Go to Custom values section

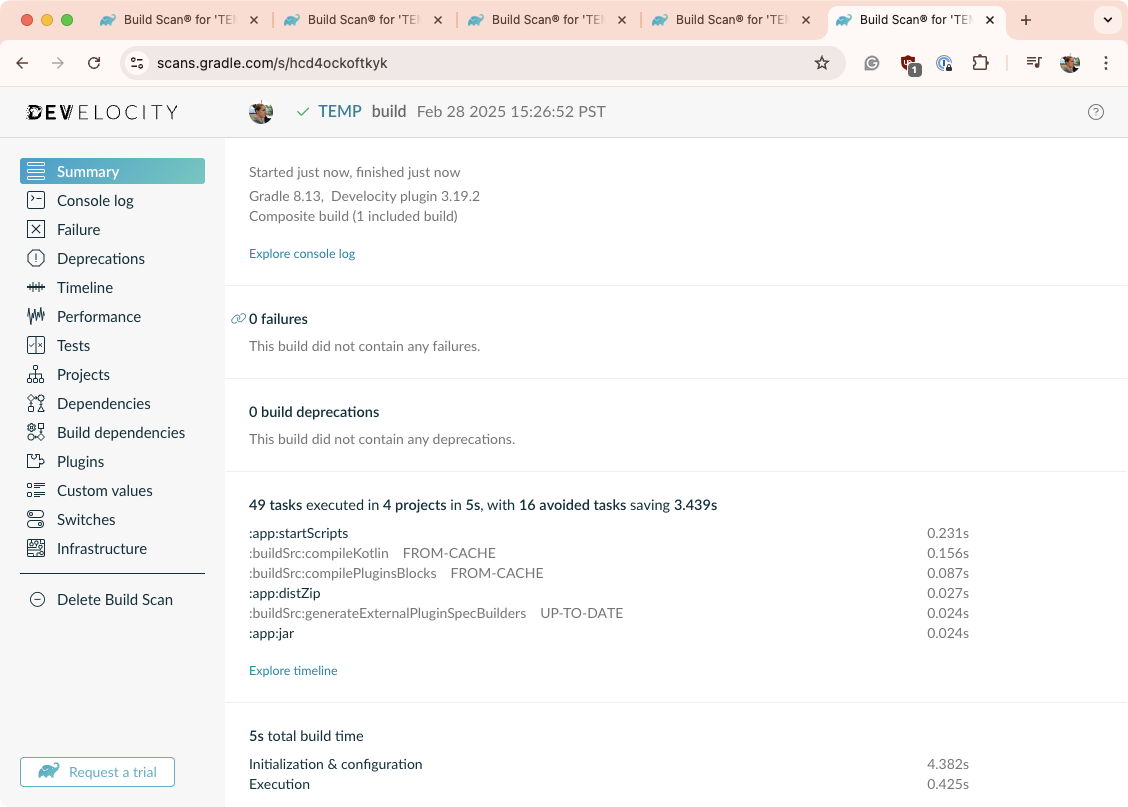[x=104, y=491]
